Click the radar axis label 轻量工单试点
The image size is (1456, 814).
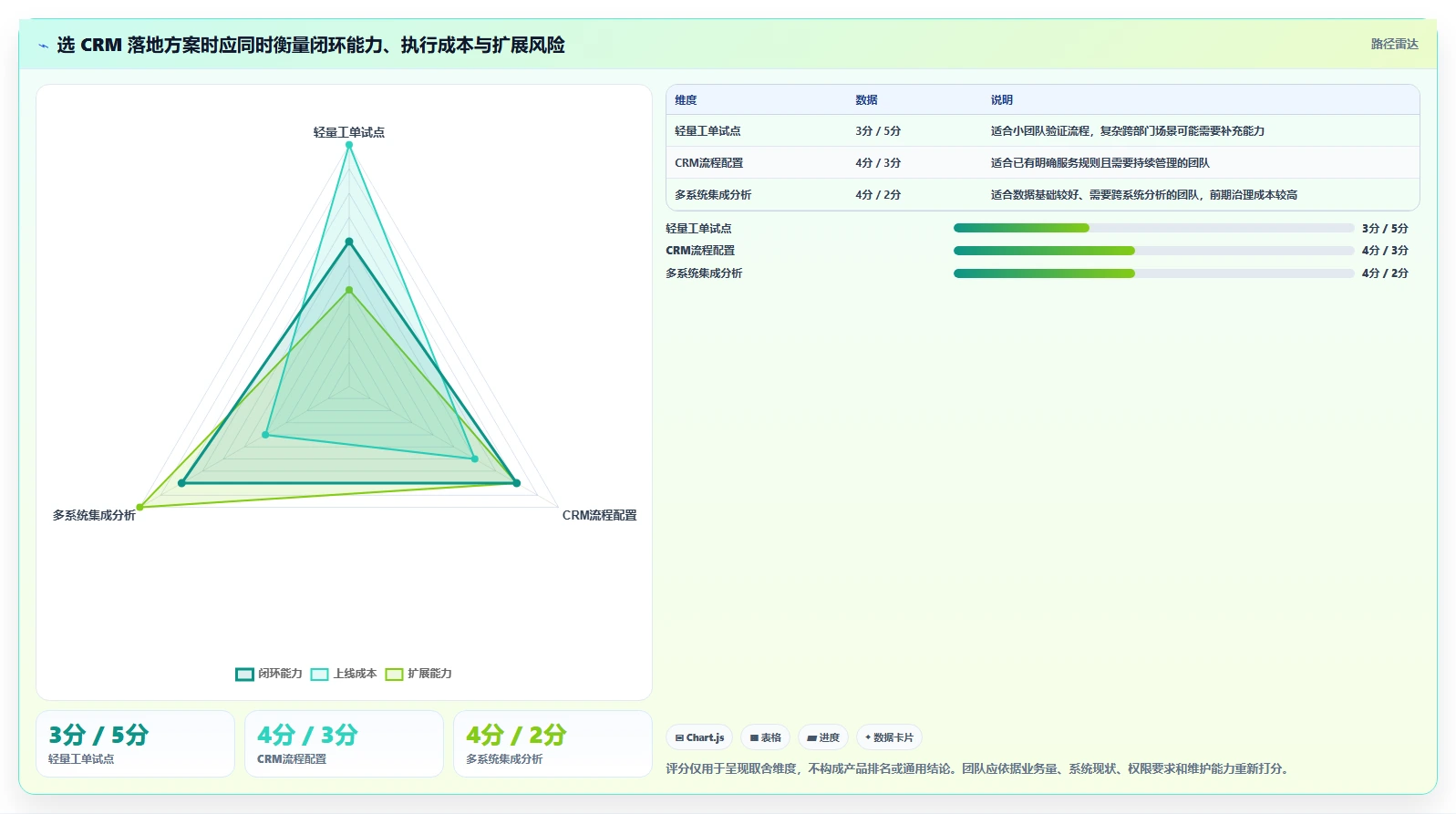click(349, 132)
